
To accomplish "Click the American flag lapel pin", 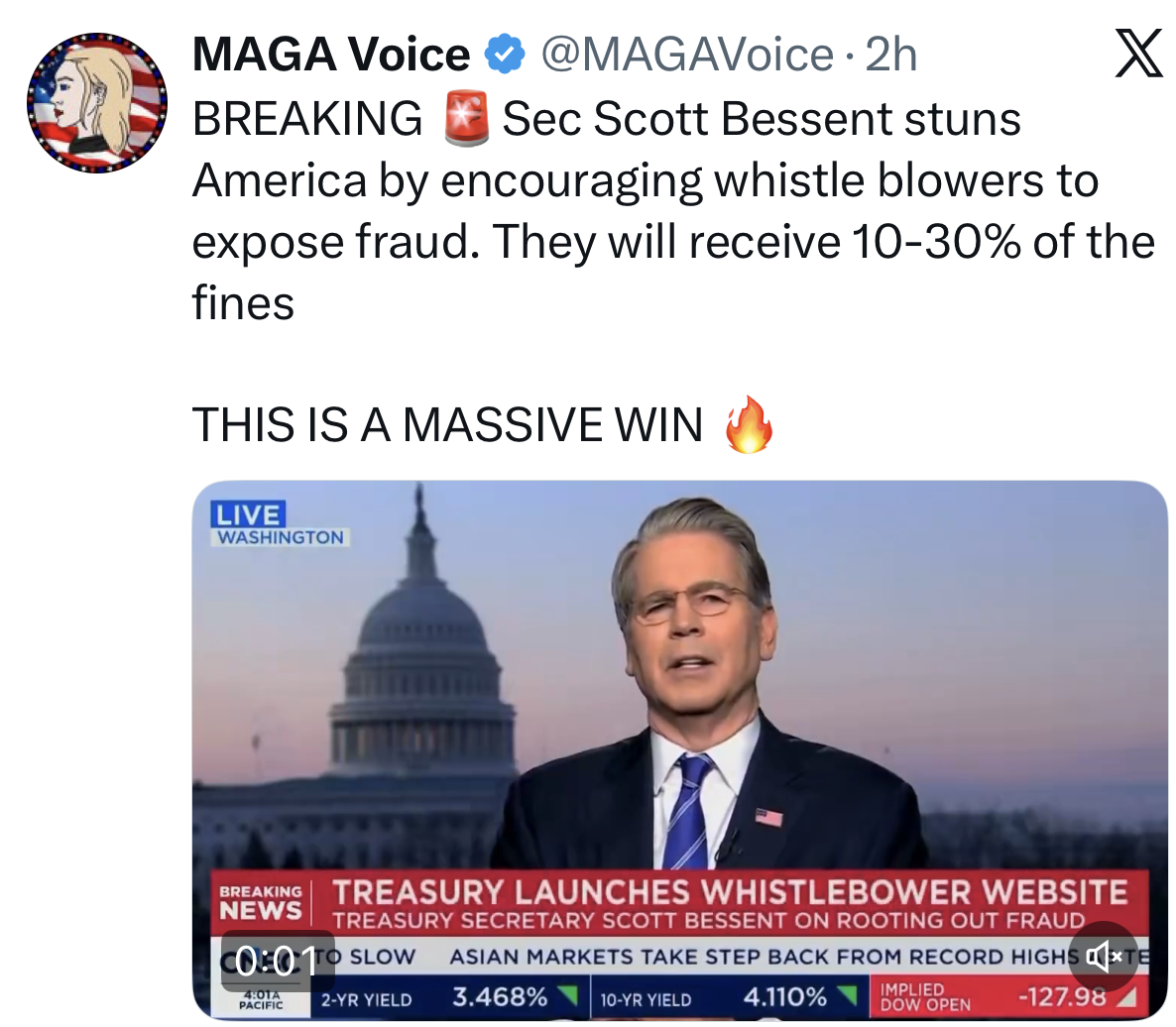I will pyautogui.click(x=768, y=818).
